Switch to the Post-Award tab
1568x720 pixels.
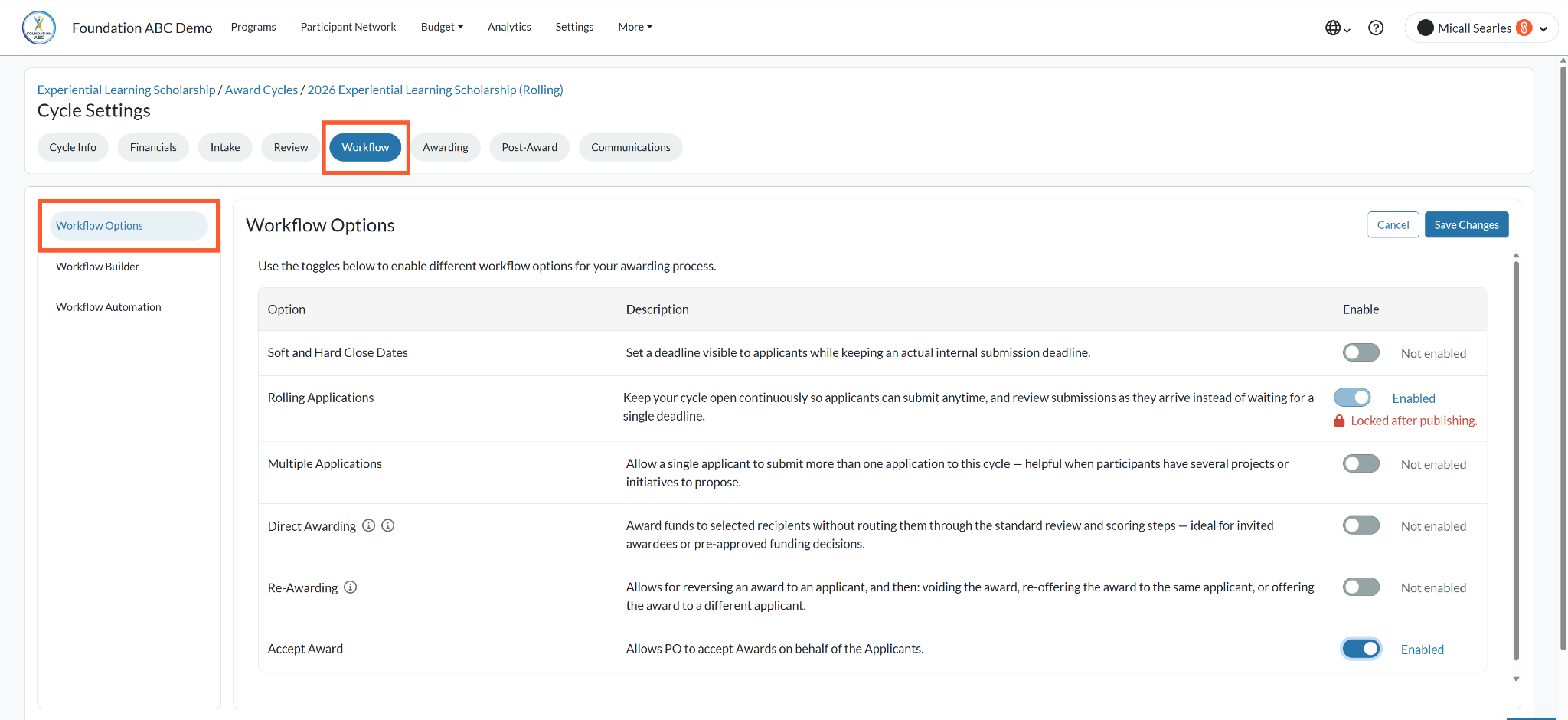(x=530, y=147)
